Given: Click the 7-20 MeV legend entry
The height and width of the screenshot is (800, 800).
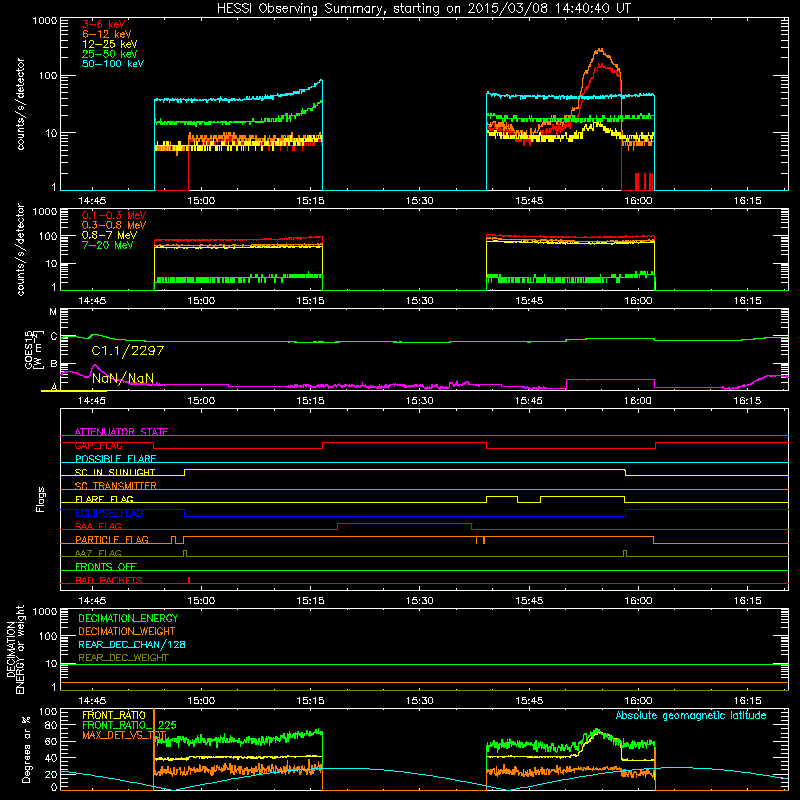Looking at the screenshot, I should point(108,245).
